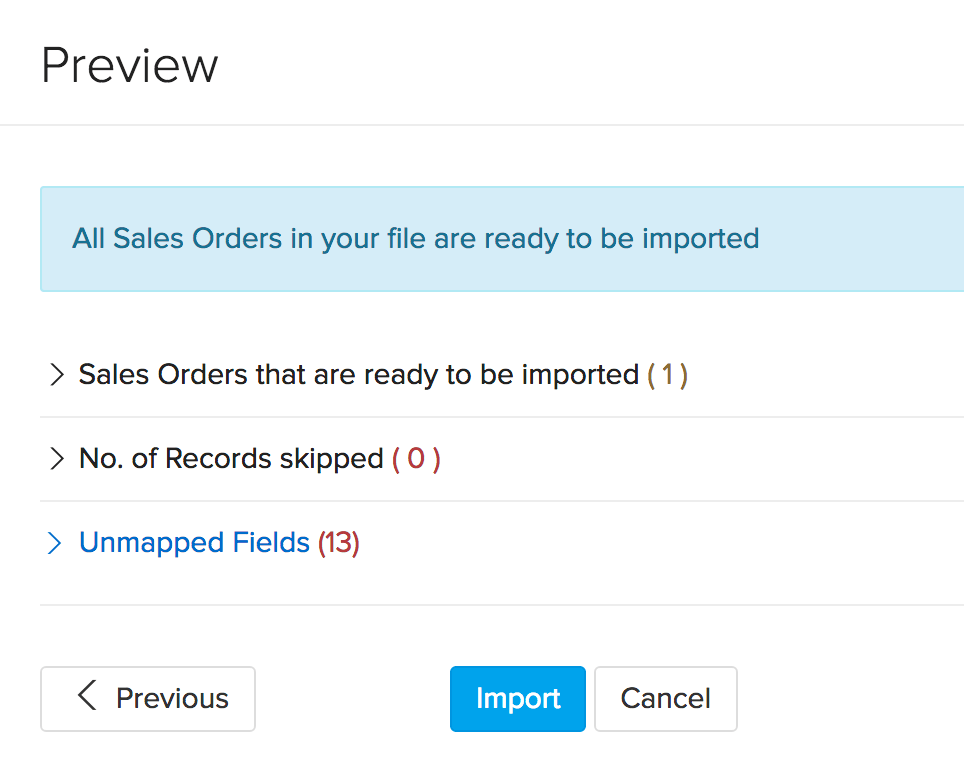
Task: Click the unmapped fields count (13)
Action: pyautogui.click(x=339, y=543)
